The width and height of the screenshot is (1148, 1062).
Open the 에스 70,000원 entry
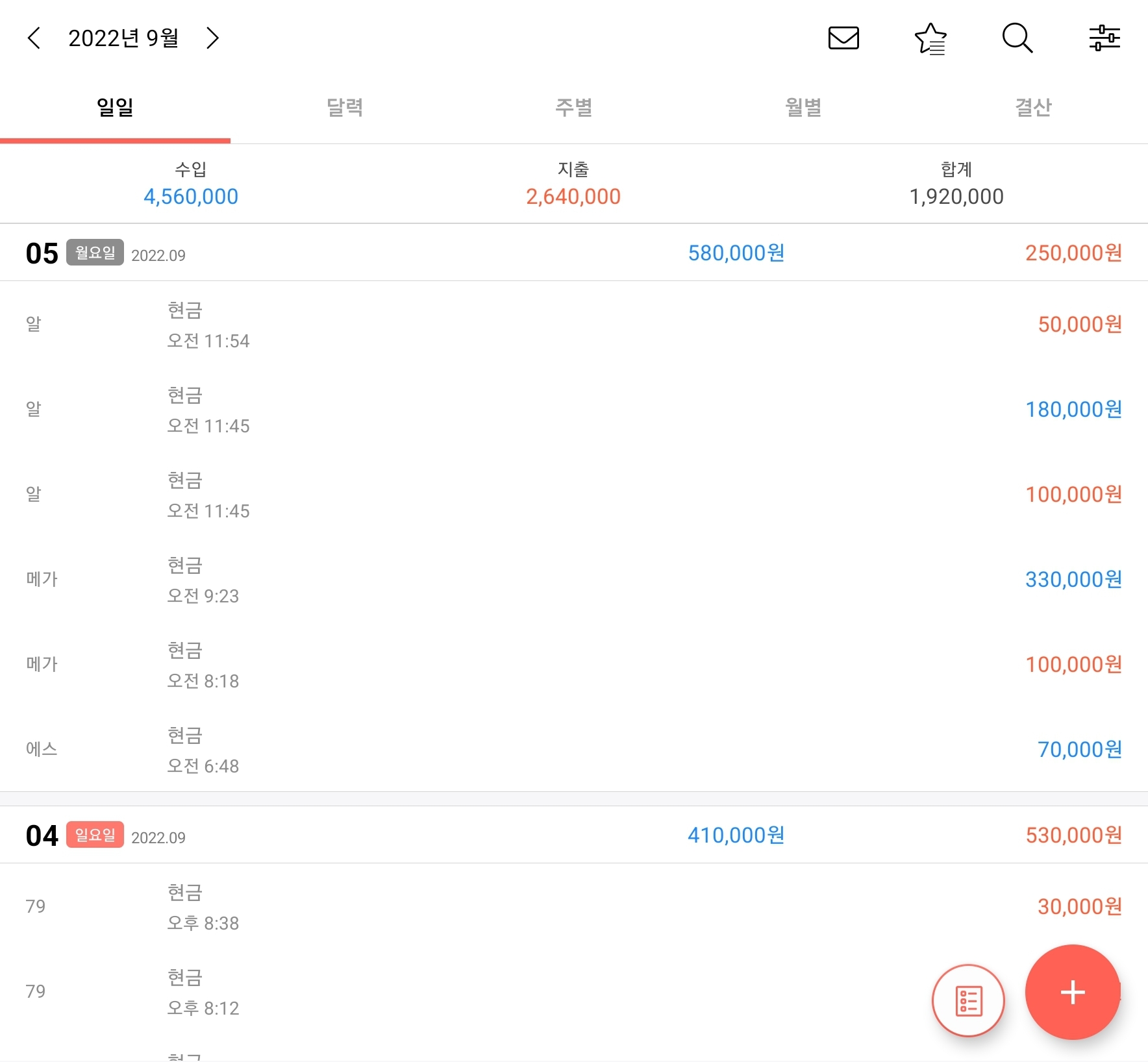574,750
